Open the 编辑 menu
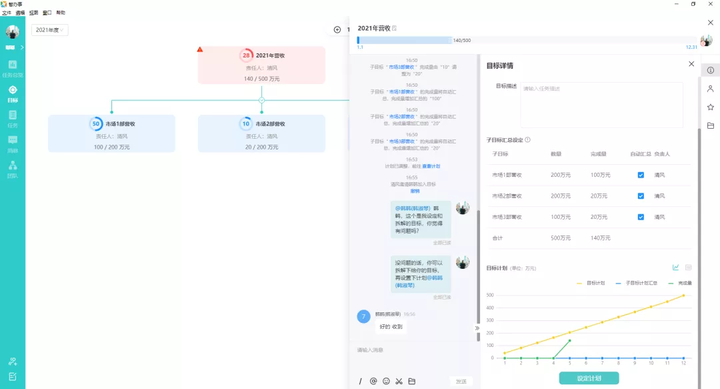Viewport: 720px width, 389px height. [x=20, y=13]
